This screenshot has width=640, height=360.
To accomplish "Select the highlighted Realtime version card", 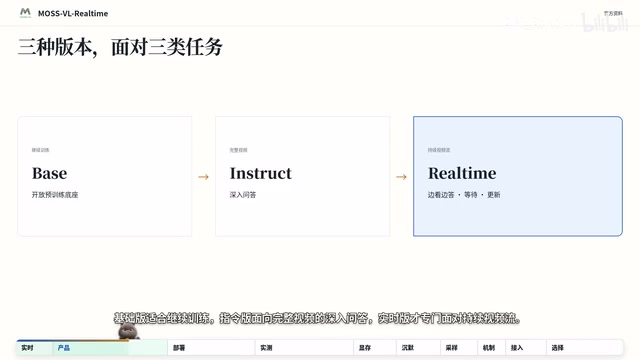I will point(518,176).
